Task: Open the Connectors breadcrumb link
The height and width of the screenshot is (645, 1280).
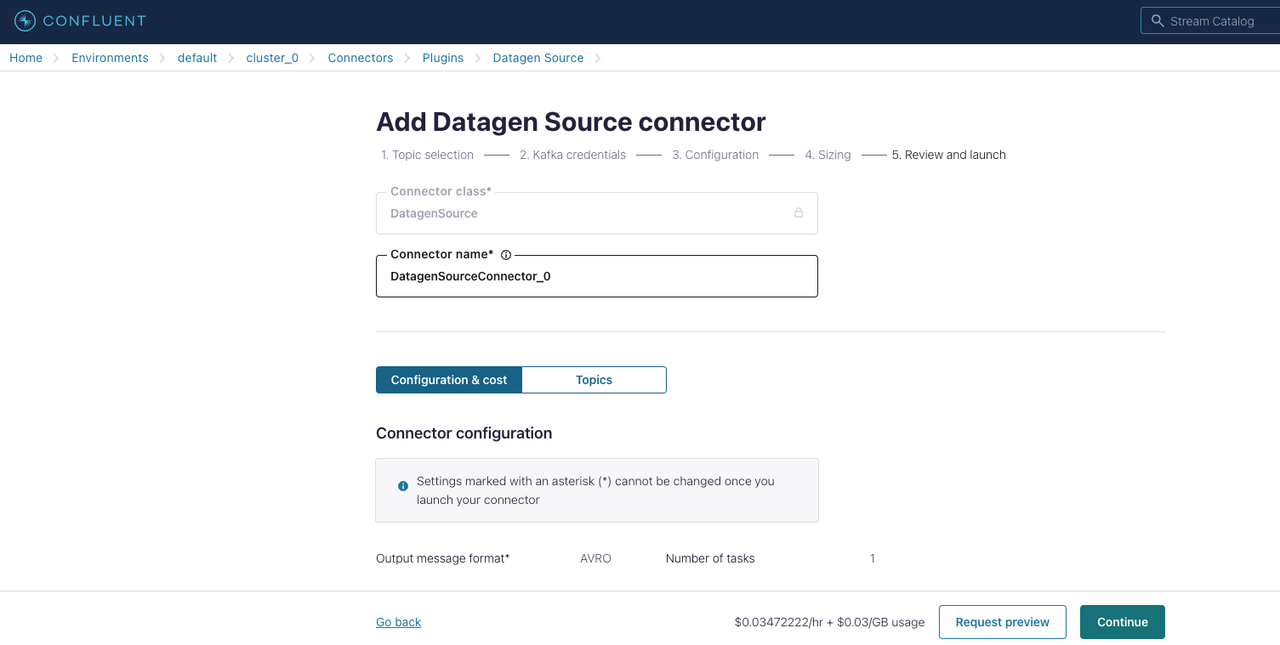Action: pos(360,58)
